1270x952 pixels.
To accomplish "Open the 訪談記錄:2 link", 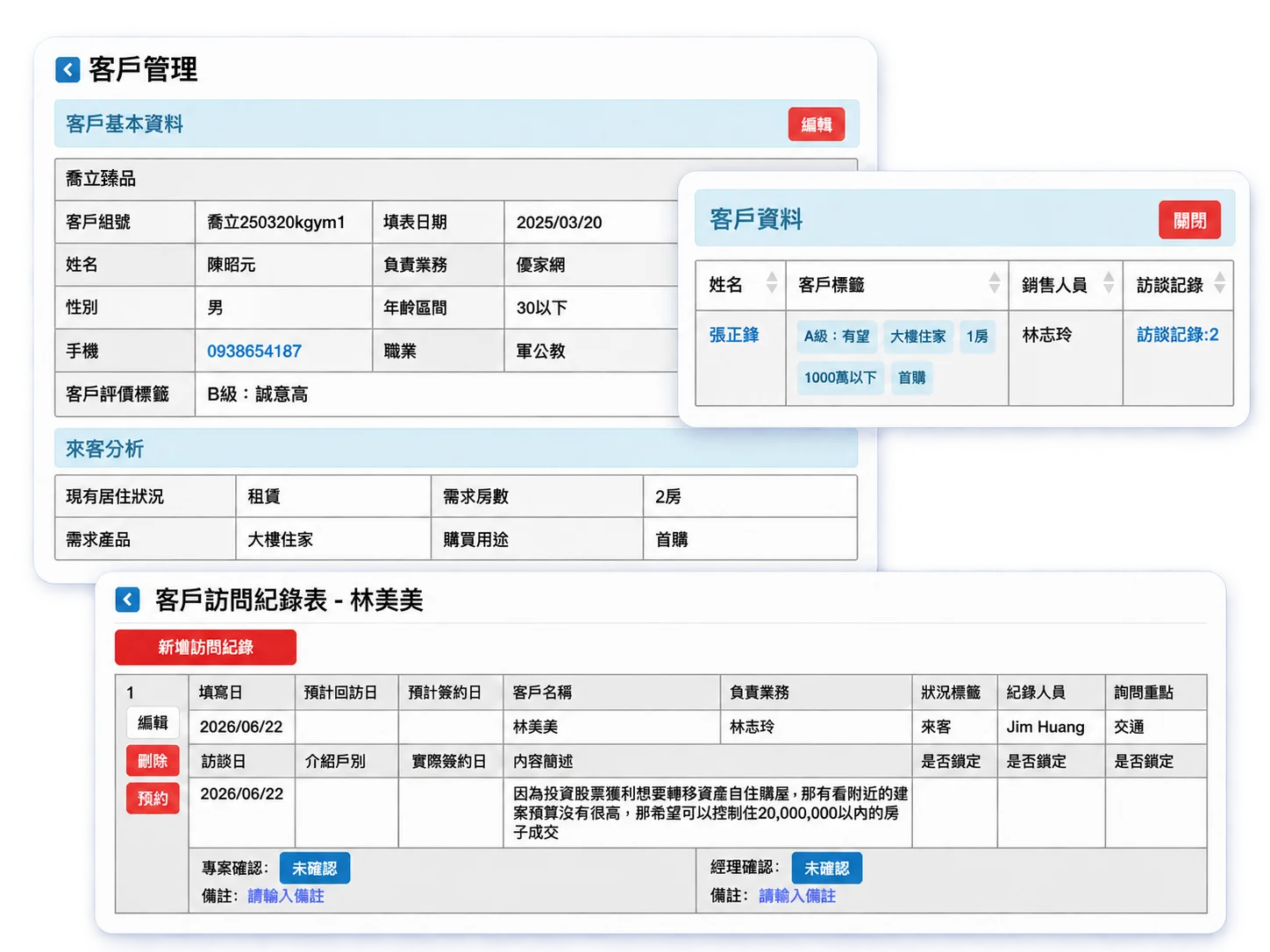I will tap(1178, 335).
